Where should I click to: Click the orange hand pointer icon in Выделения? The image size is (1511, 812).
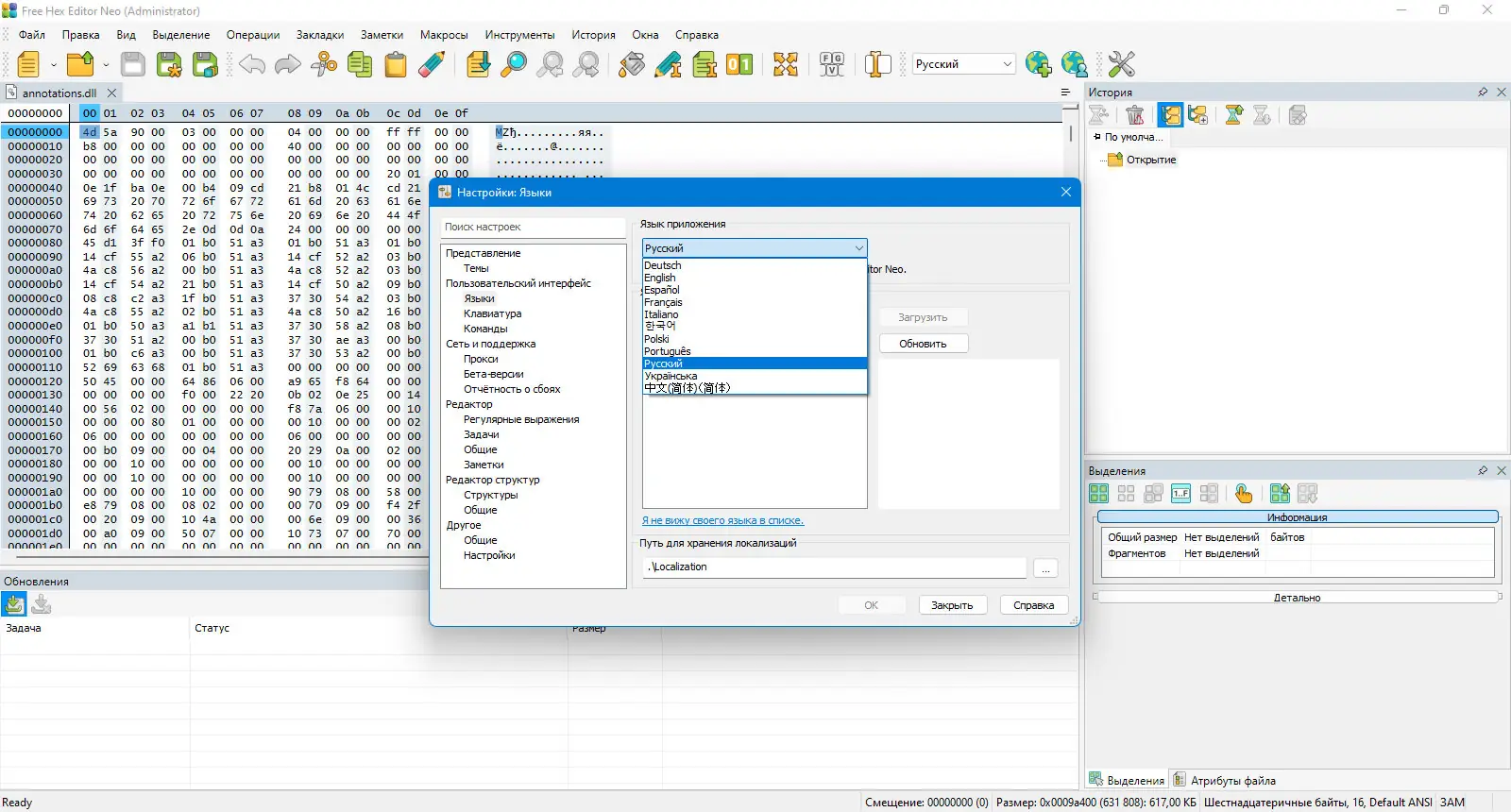tap(1244, 494)
